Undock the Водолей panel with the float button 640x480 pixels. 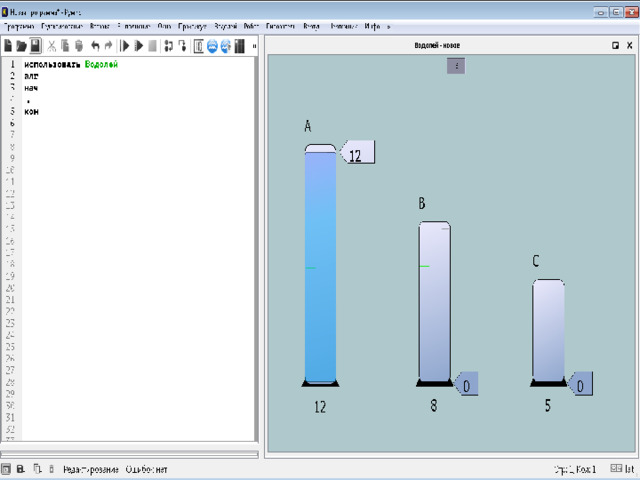coord(615,46)
